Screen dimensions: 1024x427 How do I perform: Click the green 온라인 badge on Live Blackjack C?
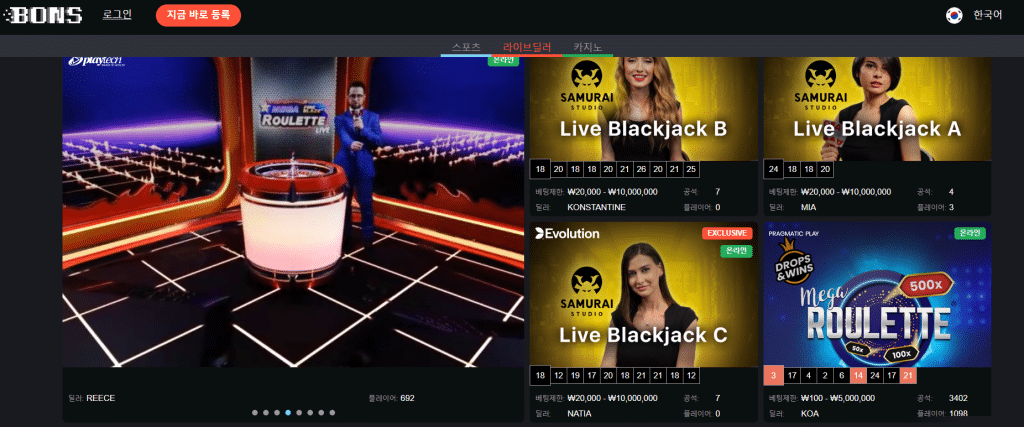(x=736, y=251)
